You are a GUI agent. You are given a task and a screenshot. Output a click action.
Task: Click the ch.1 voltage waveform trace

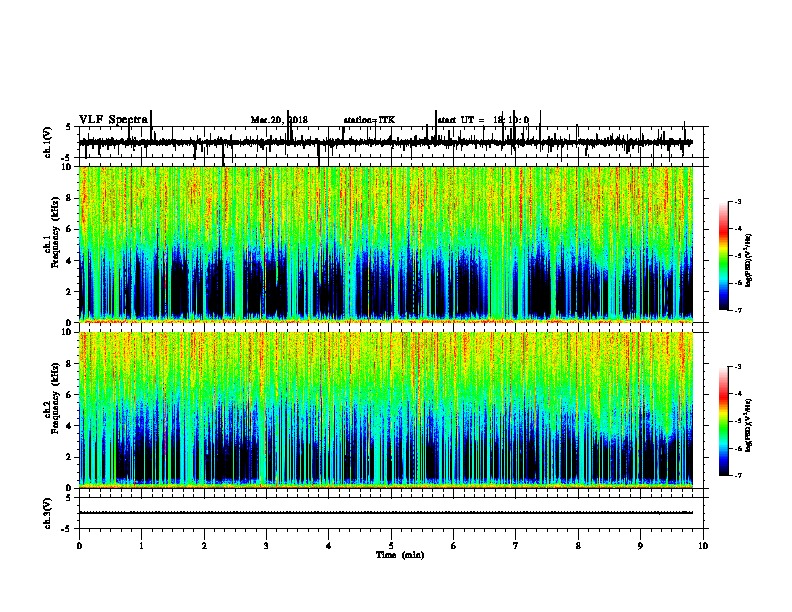[386, 142]
